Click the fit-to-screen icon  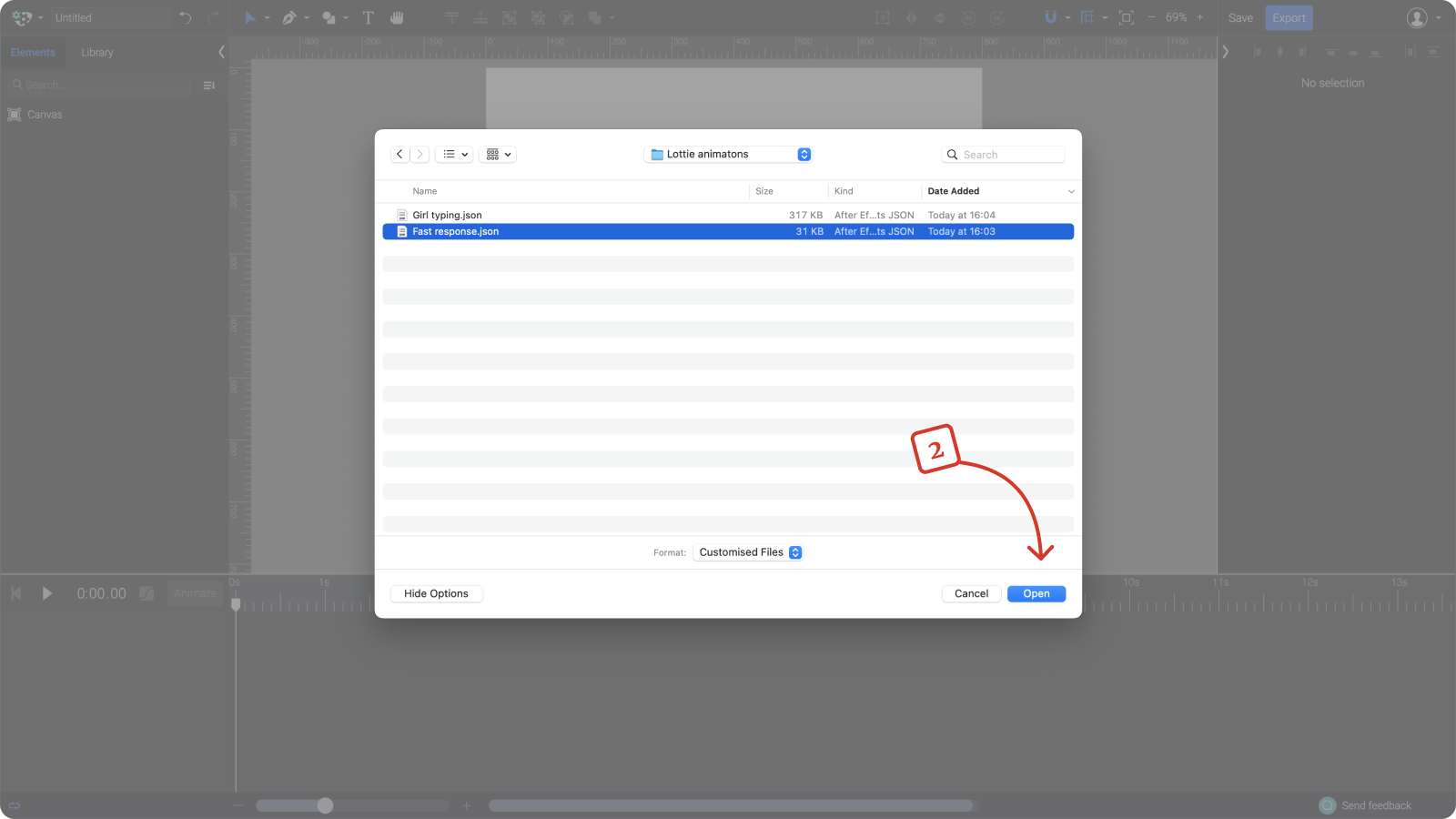pyautogui.click(x=1126, y=17)
